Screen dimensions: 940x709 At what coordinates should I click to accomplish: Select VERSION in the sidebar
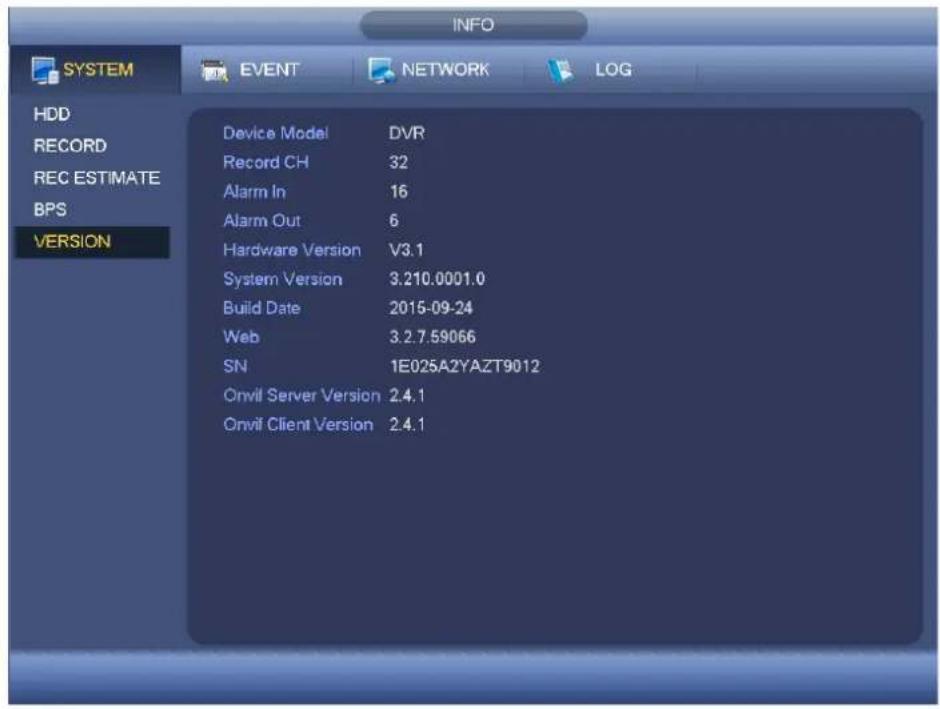pos(92,242)
